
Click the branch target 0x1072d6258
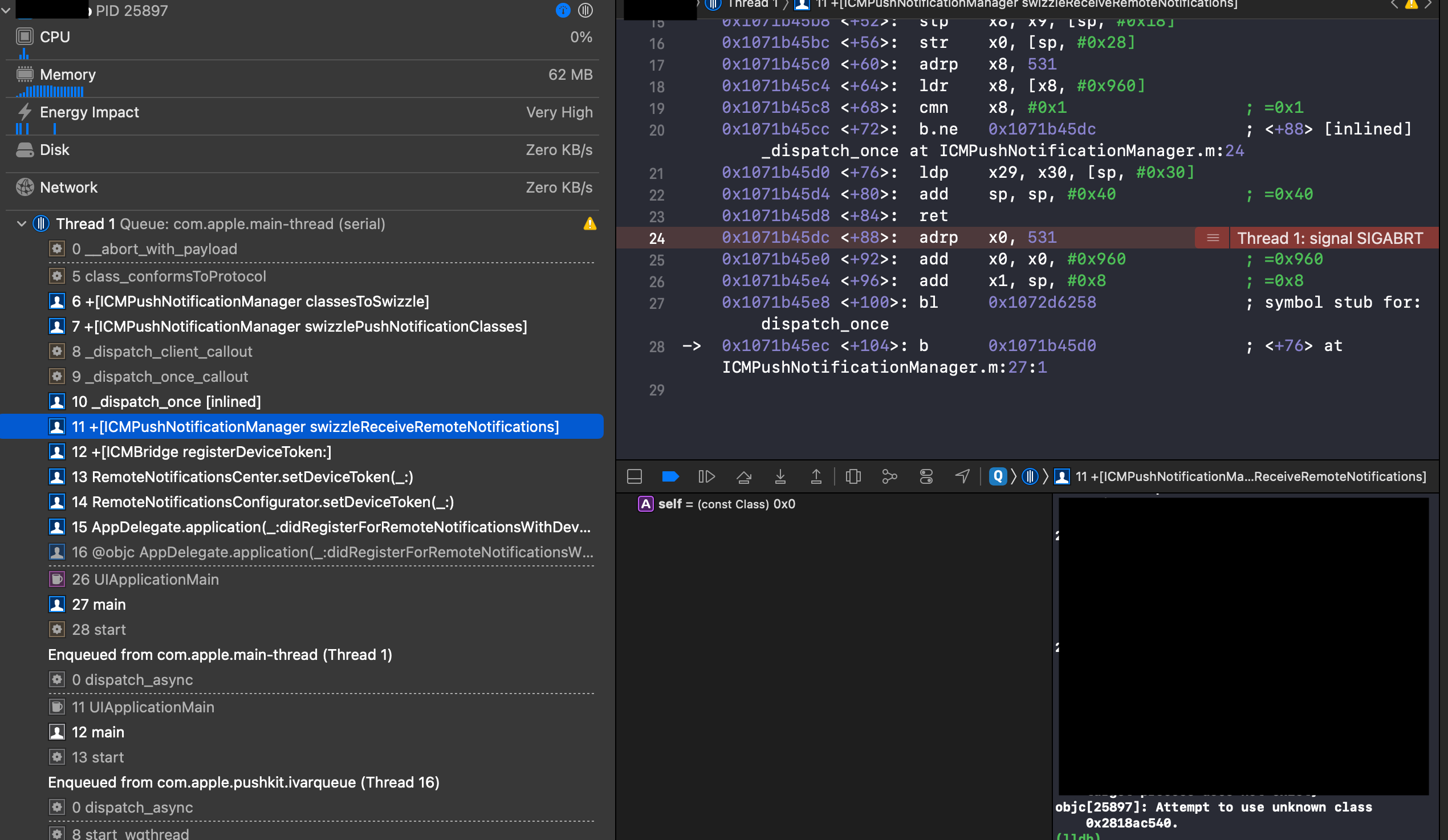1042,303
